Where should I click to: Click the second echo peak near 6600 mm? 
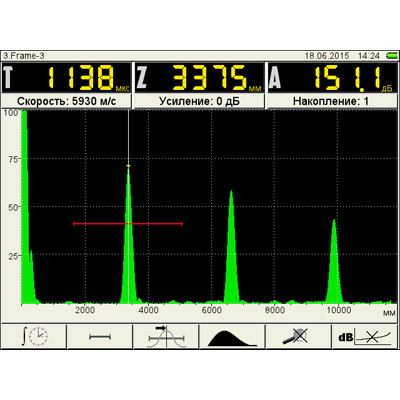[x=231, y=247]
